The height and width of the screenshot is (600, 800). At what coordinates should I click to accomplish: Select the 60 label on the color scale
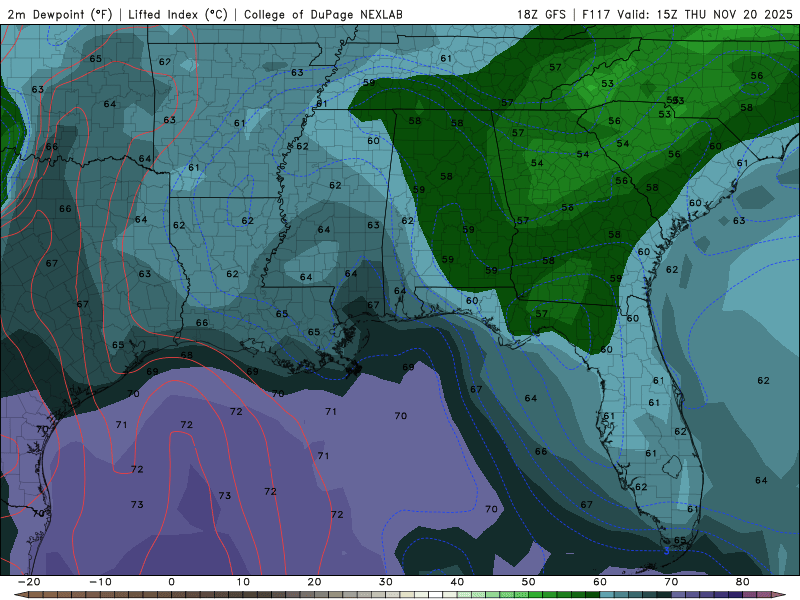pyautogui.click(x=600, y=582)
